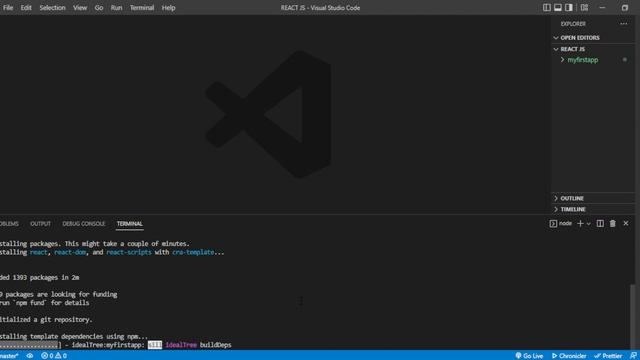The height and width of the screenshot is (360, 640).
Task: Click the node terminal shell icon
Action: [x=553, y=224]
